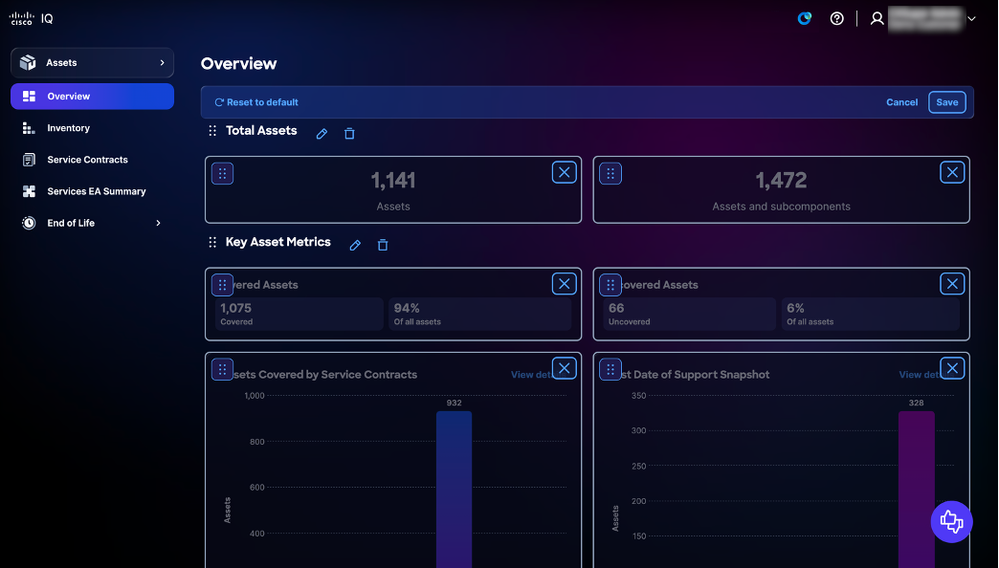Click the Save button
999x568 pixels.
pos(947,102)
